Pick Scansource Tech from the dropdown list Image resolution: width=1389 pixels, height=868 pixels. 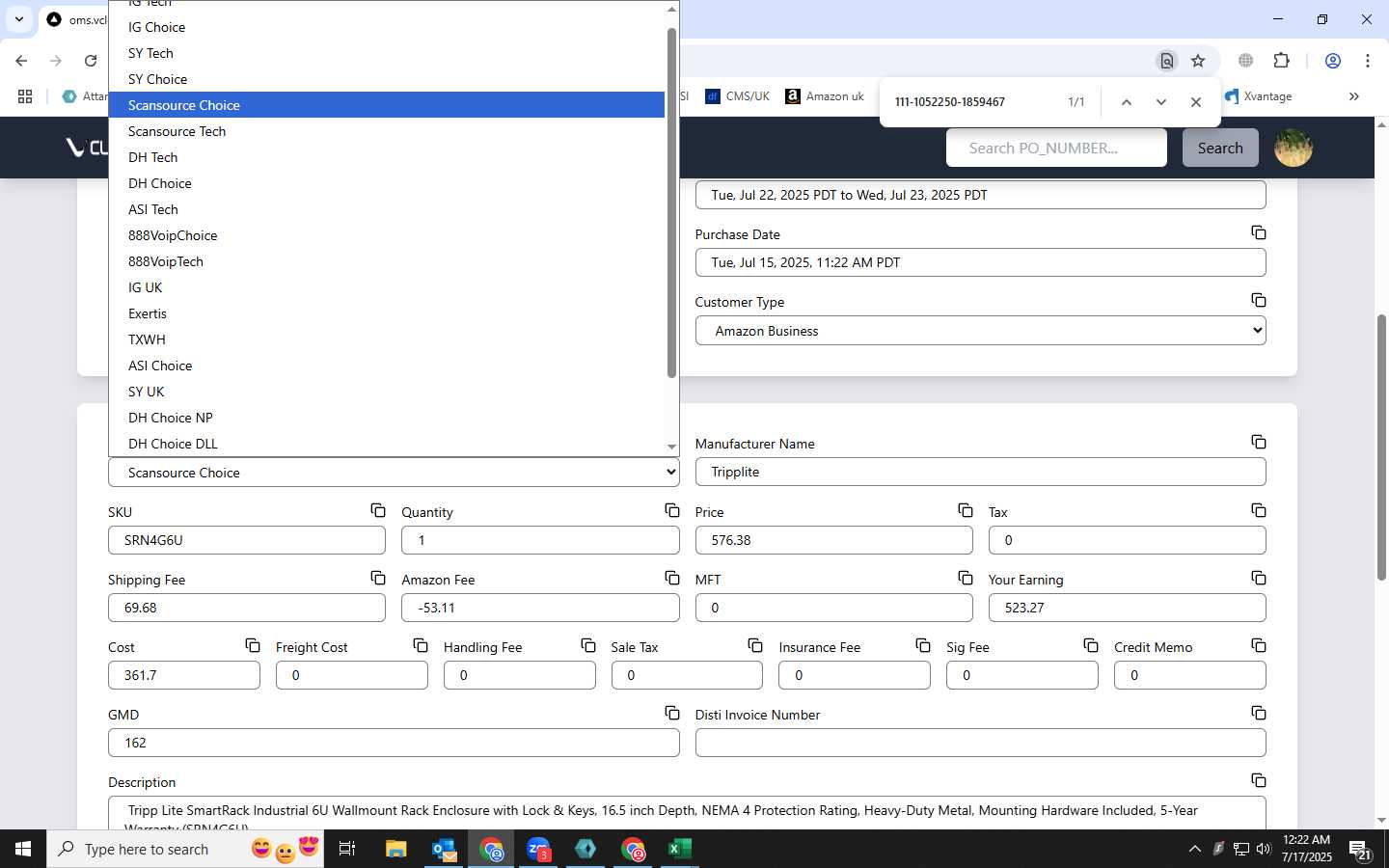pos(387,131)
